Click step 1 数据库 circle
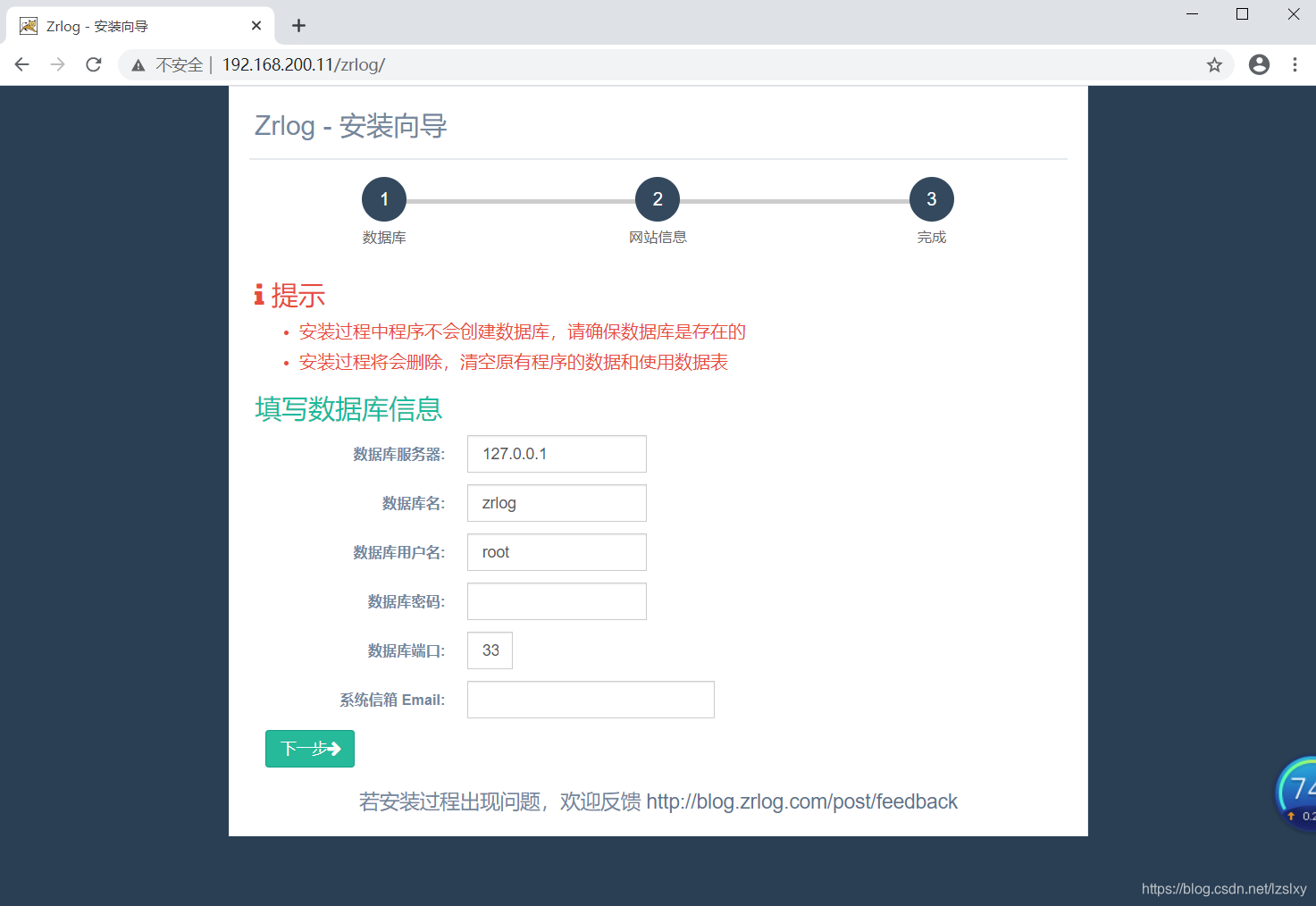Viewport: 1316px width, 906px height. coord(384,199)
